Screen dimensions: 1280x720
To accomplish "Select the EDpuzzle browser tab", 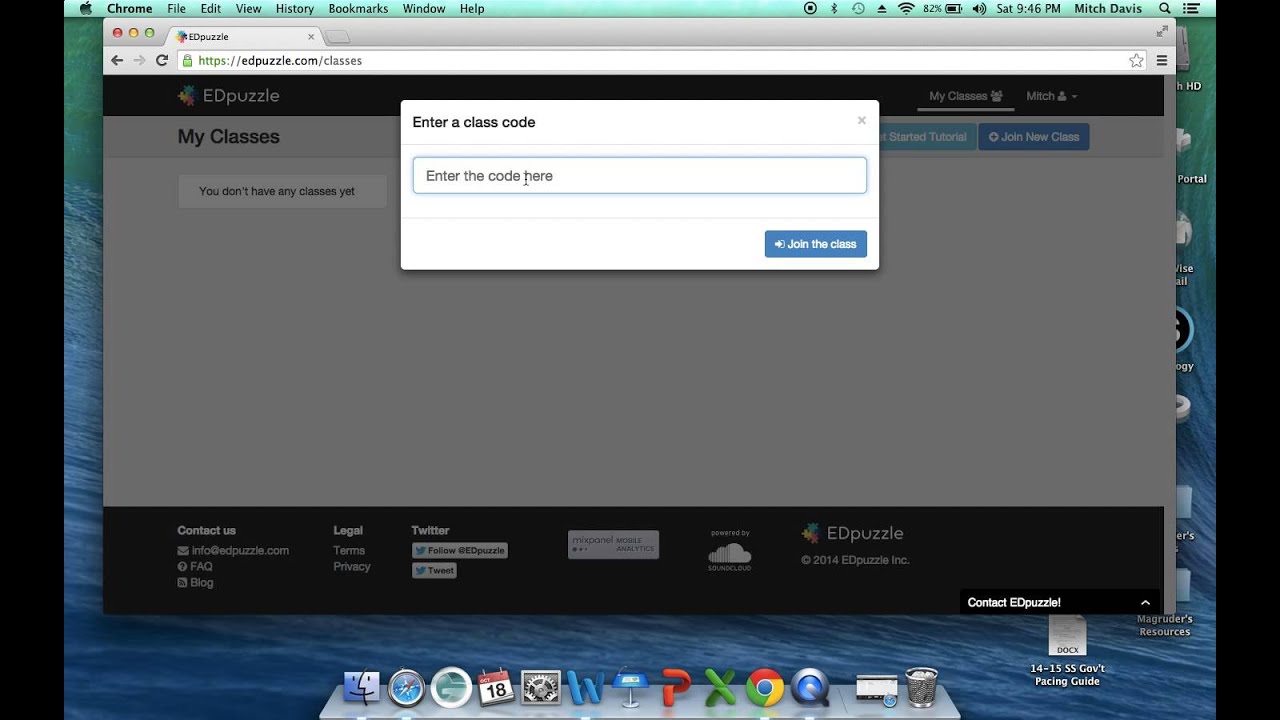I will pos(245,36).
